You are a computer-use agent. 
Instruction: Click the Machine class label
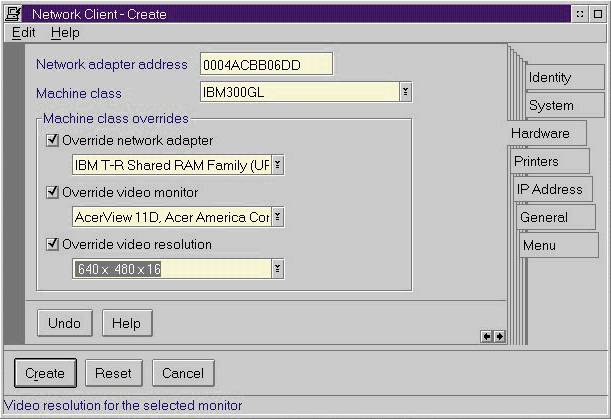pyautogui.click(x=79, y=93)
